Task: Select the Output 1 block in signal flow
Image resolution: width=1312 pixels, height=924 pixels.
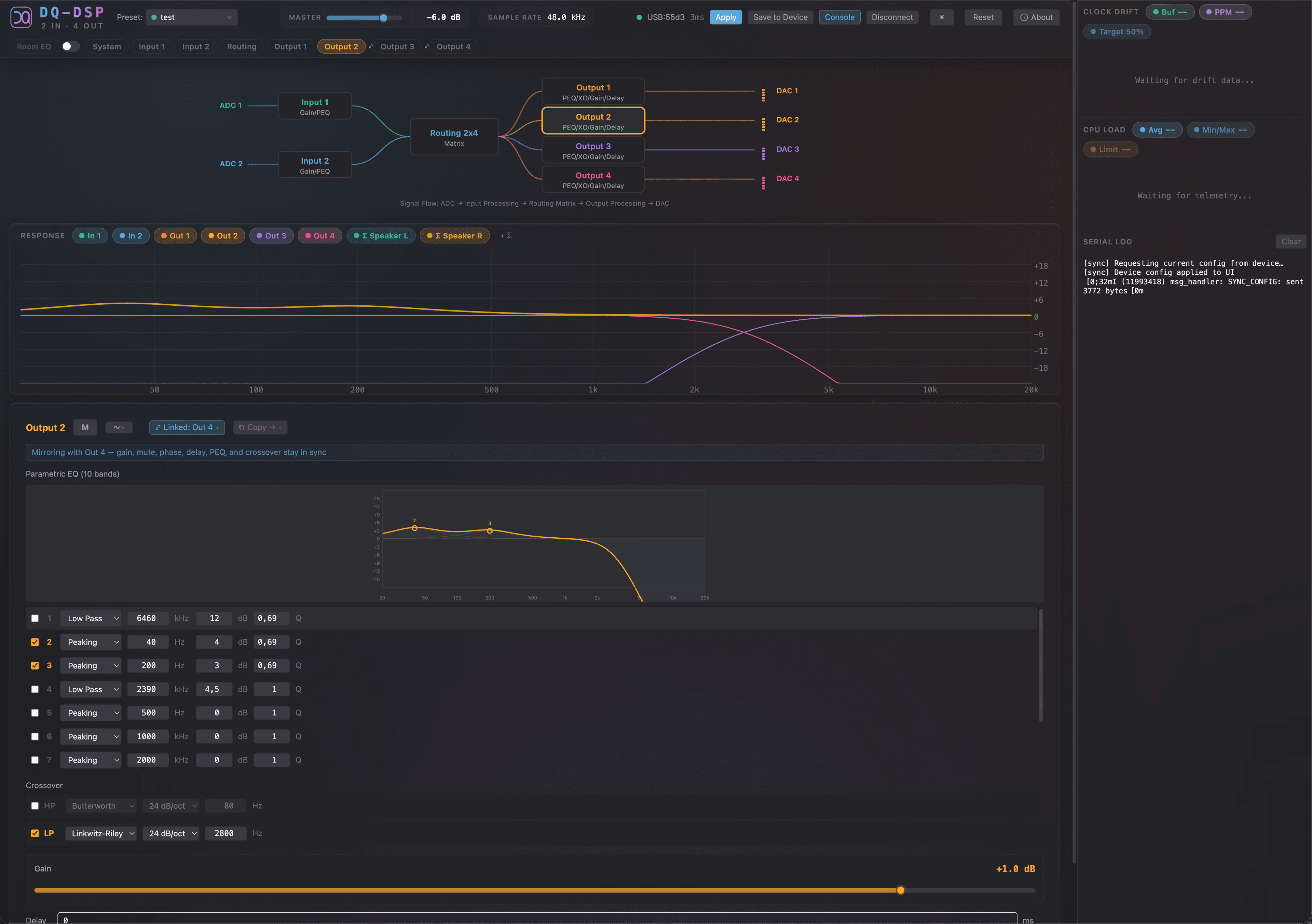Action: pyautogui.click(x=593, y=92)
